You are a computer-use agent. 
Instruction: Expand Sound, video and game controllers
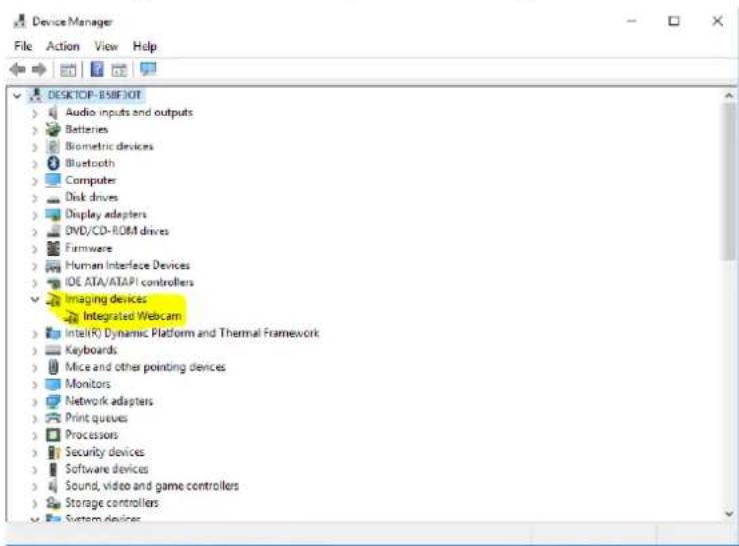coord(34,486)
